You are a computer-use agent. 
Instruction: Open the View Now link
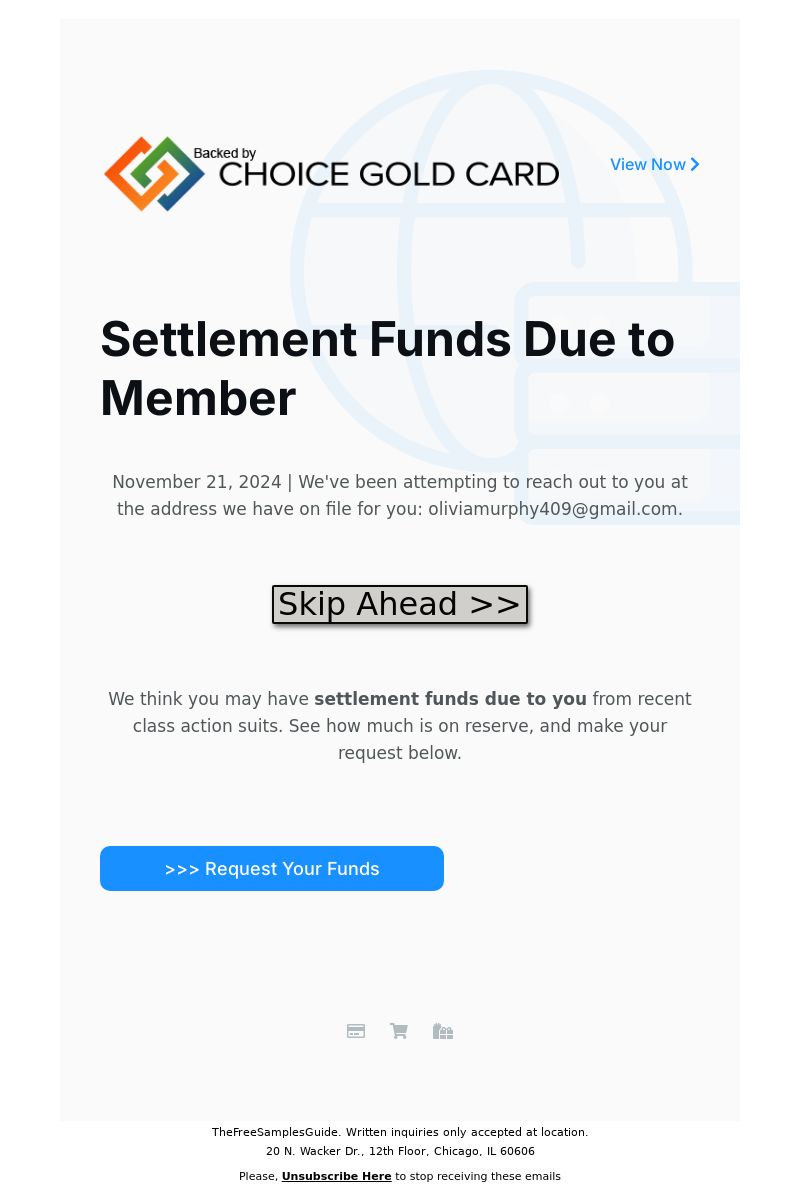coord(655,164)
